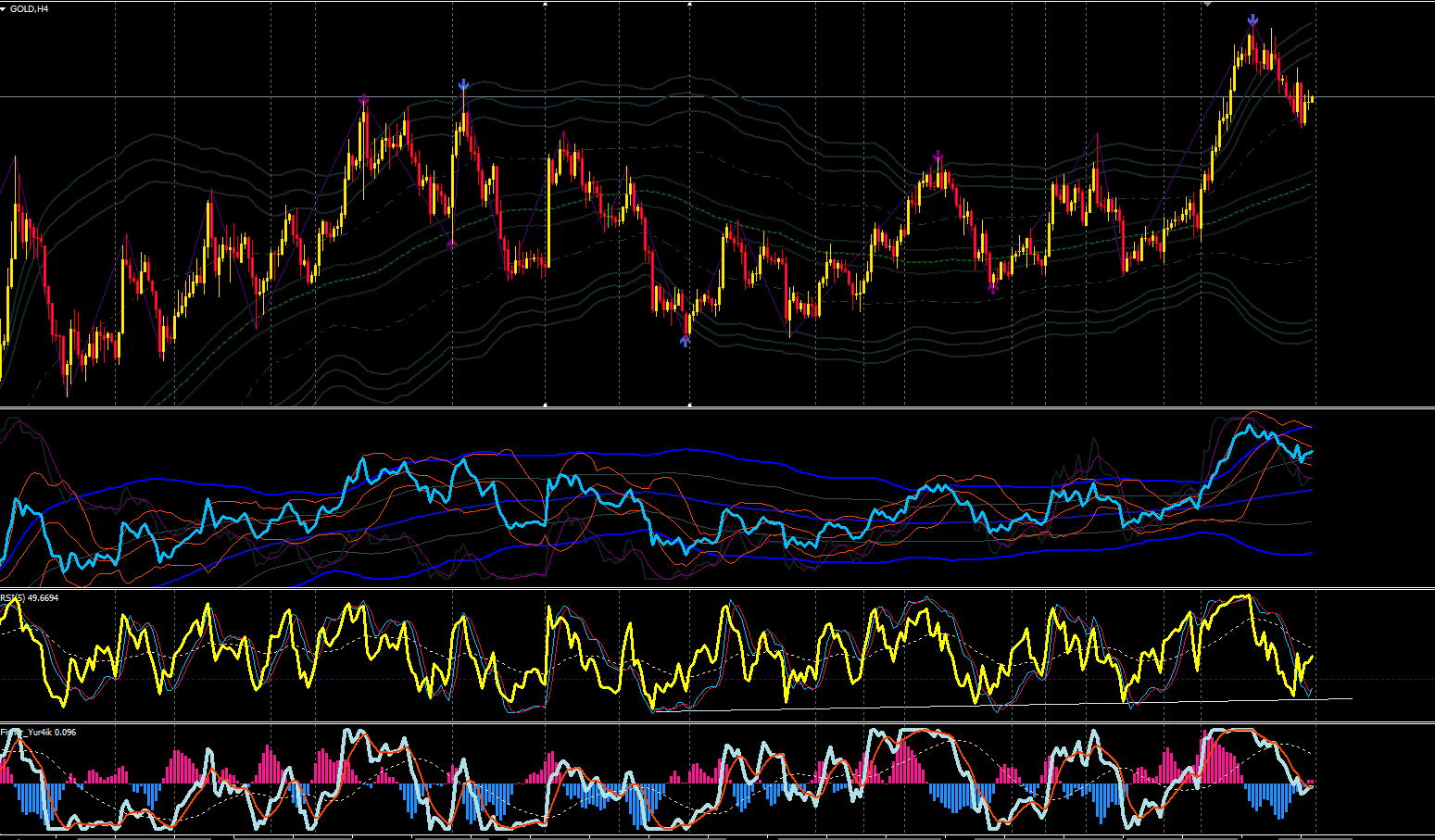Viewport: 1435px width, 840px height.
Task: Expand the one-click trading triangle beside GOLD,H4
Action: click(4, 8)
